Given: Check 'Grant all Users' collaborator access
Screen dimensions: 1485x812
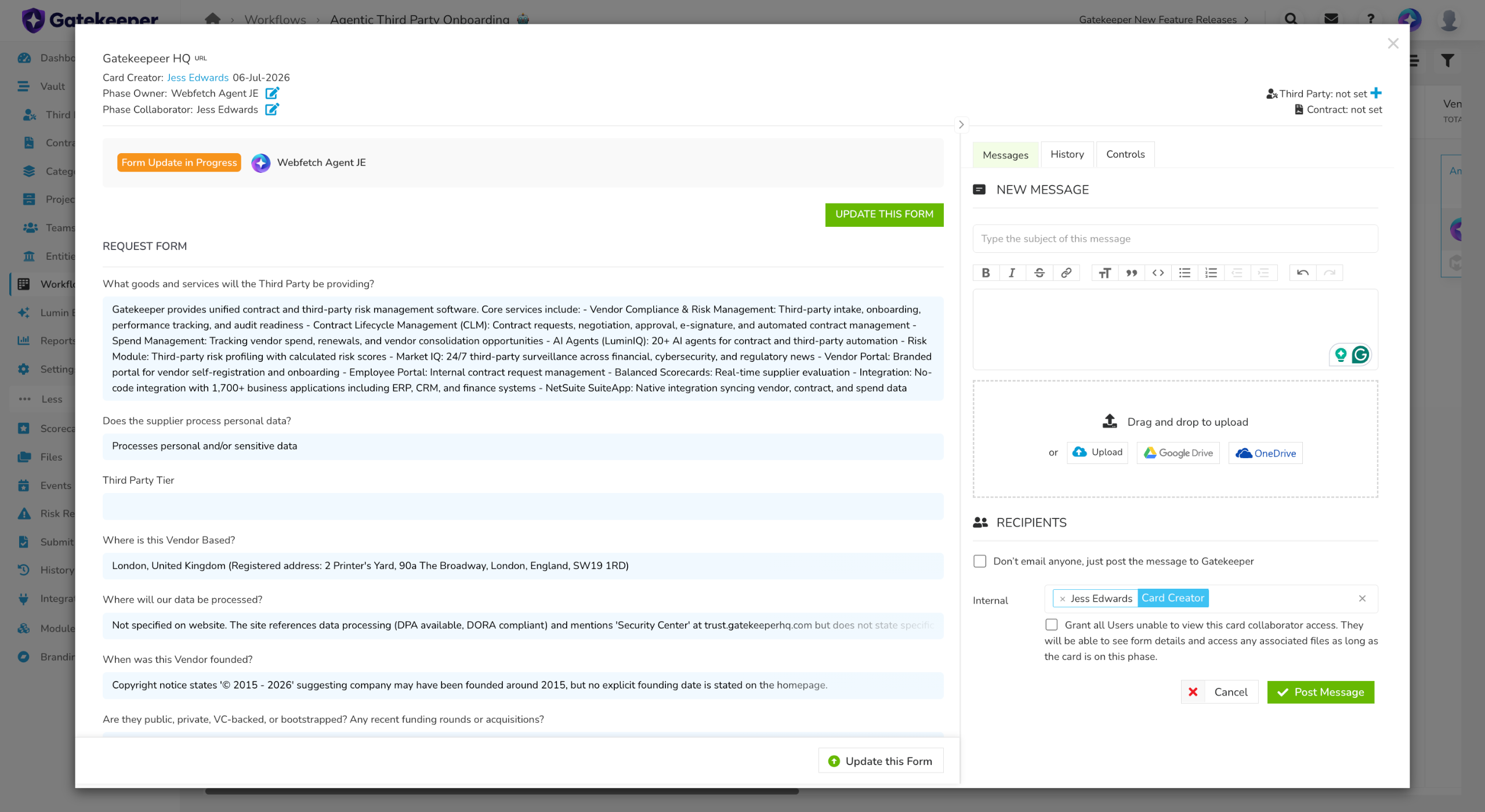Looking at the screenshot, I should tap(1051, 625).
